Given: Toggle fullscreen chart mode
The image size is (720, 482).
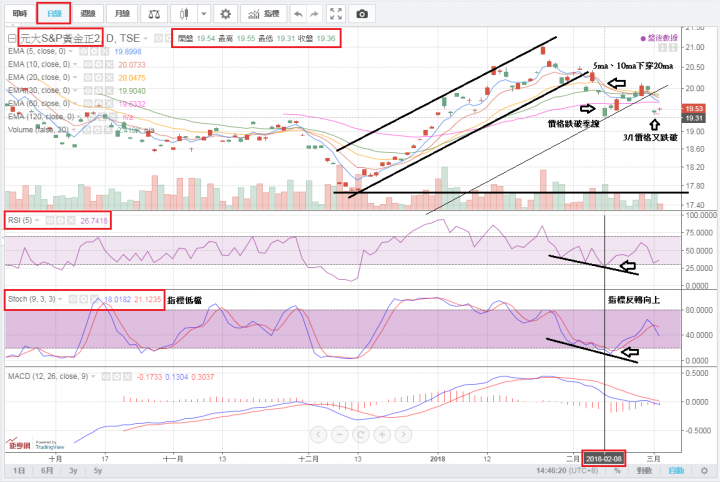Looking at the screenshot, I should pos(336,14).
